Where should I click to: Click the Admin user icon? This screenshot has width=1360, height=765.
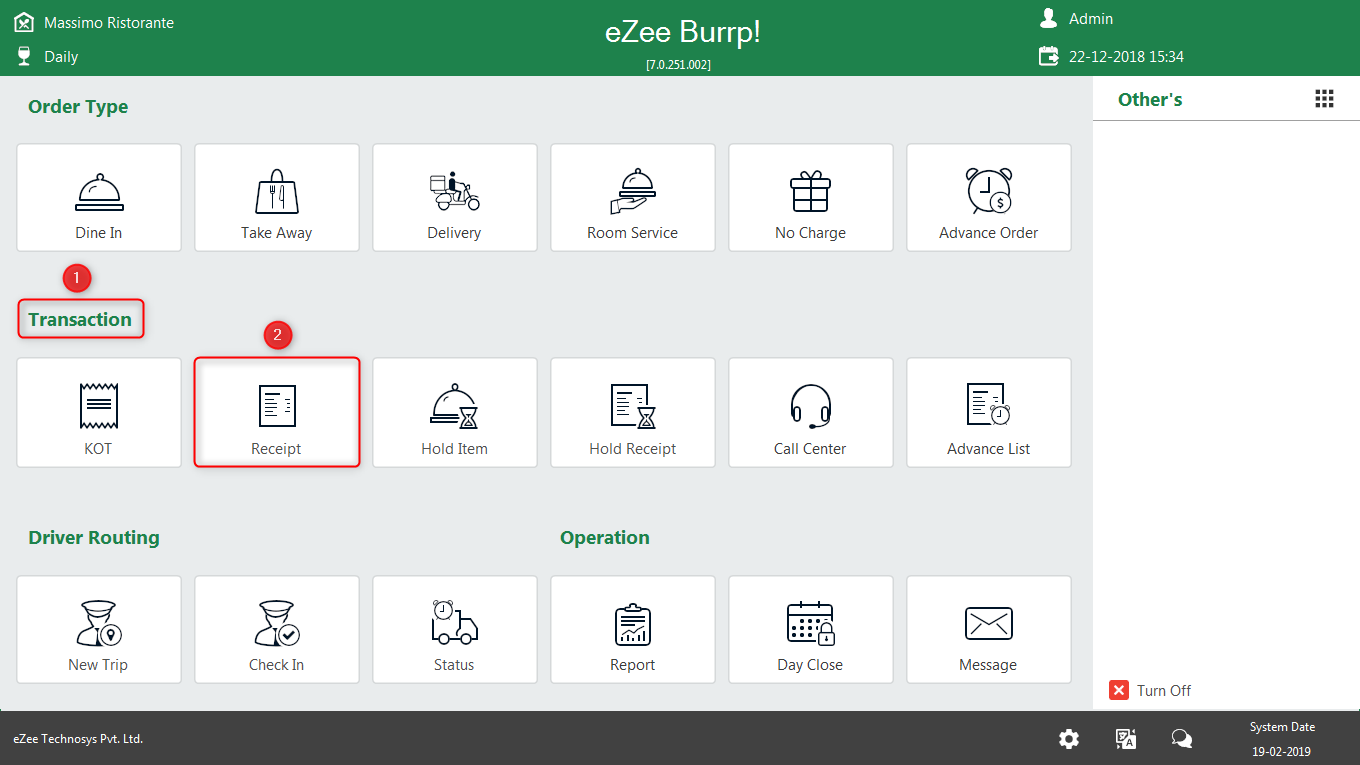pyautogui.click(x=1049, y=18)
